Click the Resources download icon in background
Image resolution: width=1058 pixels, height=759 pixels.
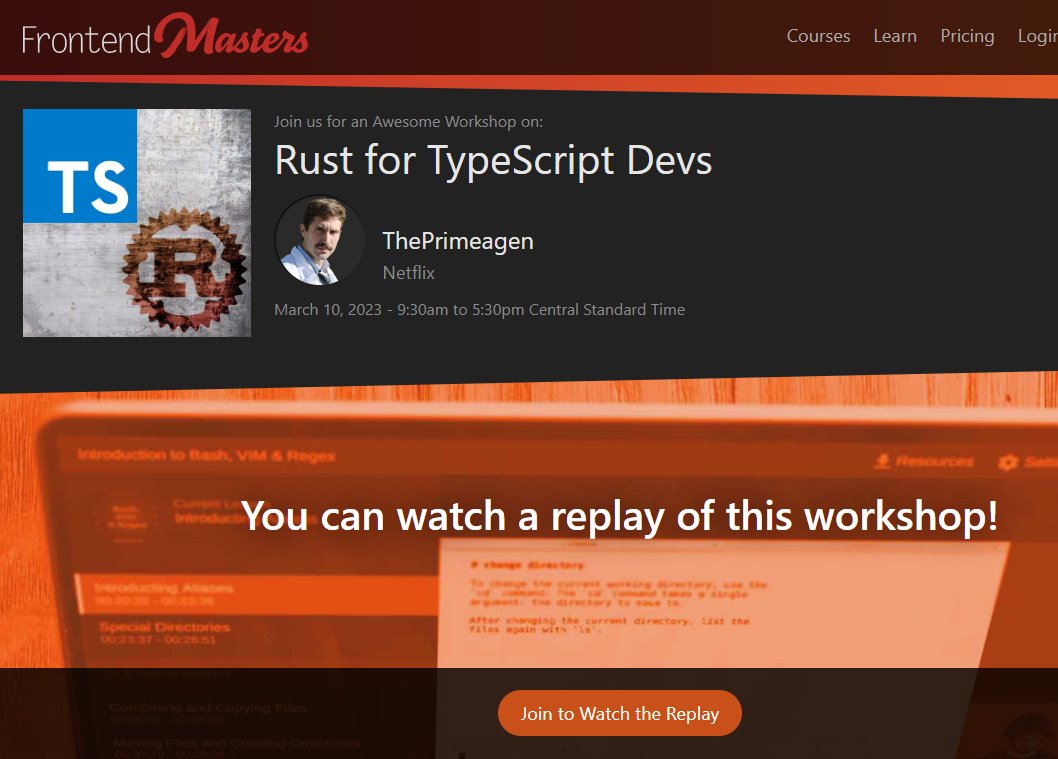(883, 461)
